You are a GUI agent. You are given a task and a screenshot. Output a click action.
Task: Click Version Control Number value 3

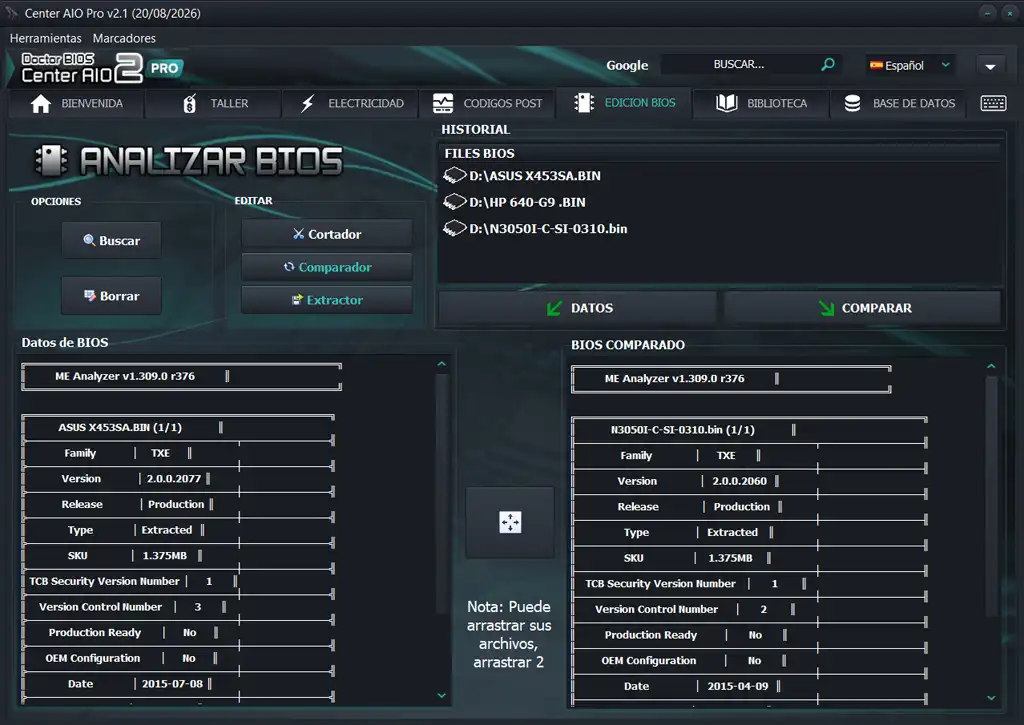[198, 607]
